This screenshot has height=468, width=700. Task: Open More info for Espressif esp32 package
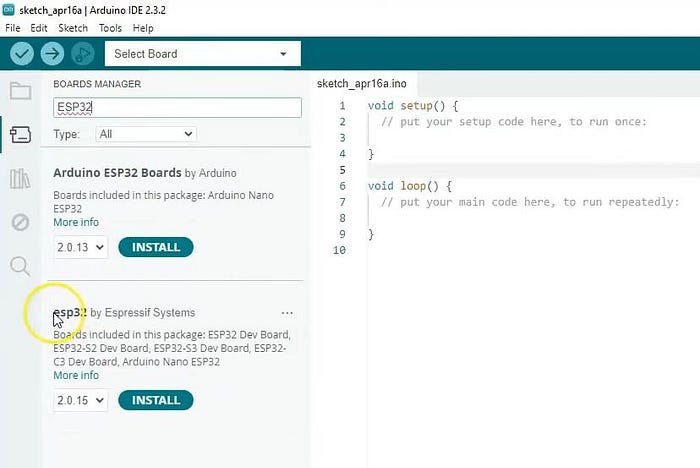76,375
